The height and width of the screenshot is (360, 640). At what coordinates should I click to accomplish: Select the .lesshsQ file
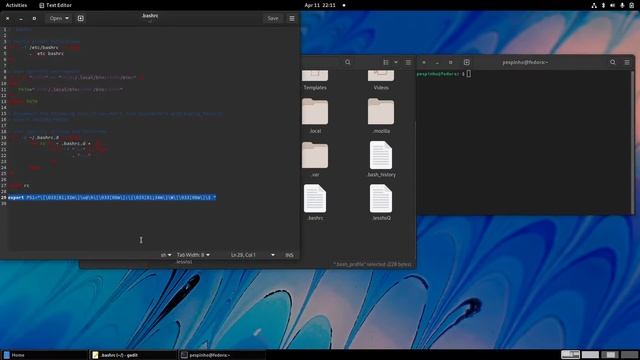tap(381, 203)
